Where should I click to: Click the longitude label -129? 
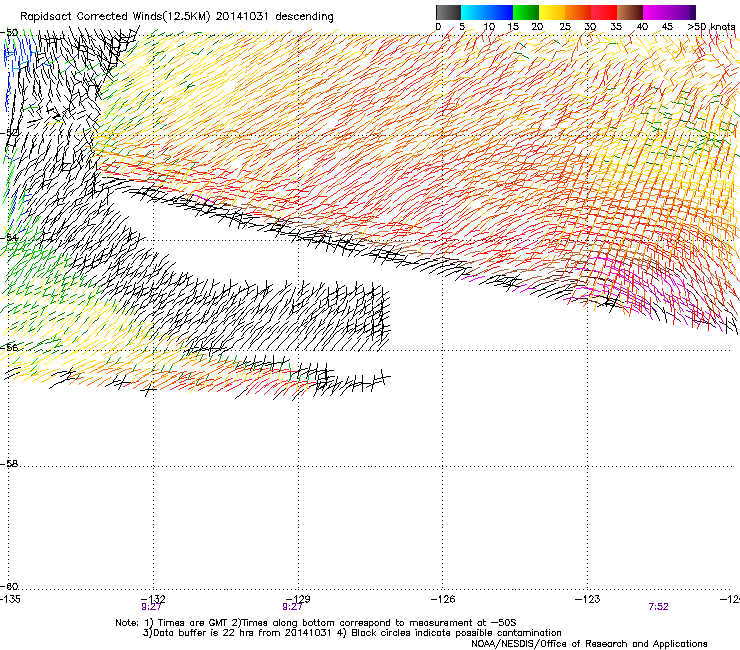[298, 599]
